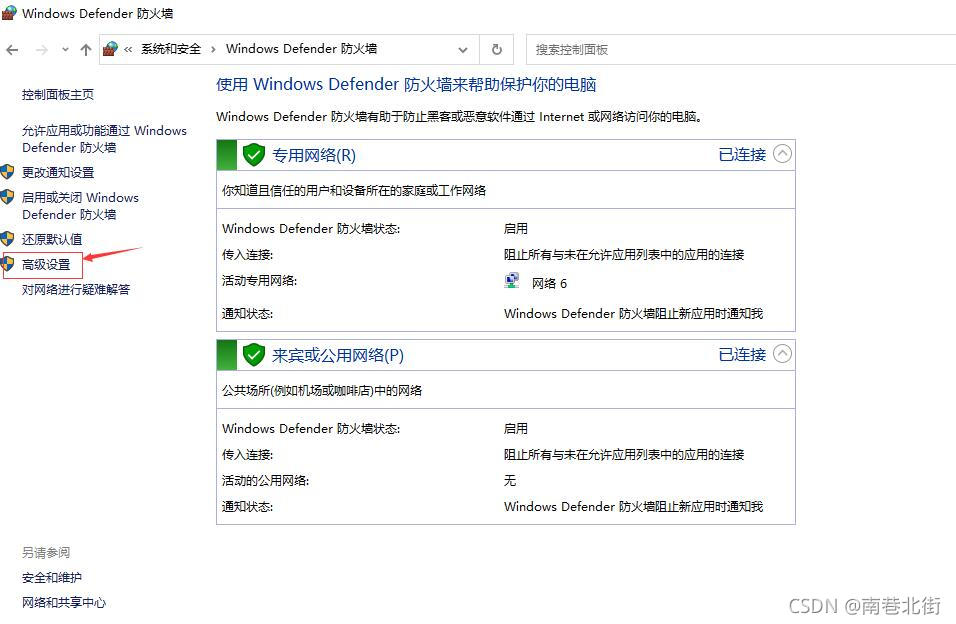Open 还原默认值 link

click(x=52, y=239)
